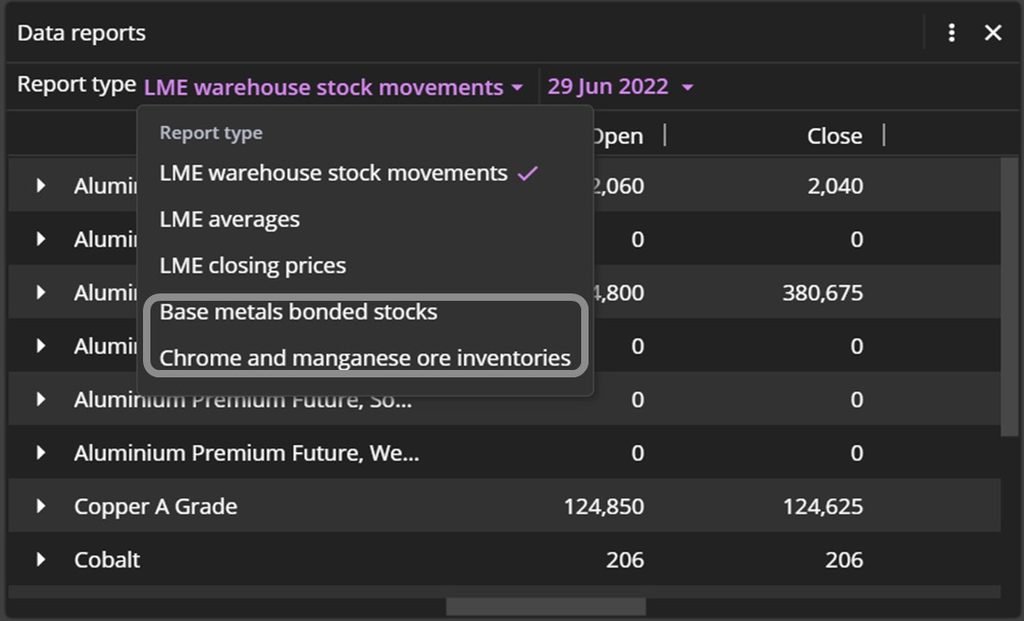Click Copper A Grade Close value 124,625

point(823,506)
